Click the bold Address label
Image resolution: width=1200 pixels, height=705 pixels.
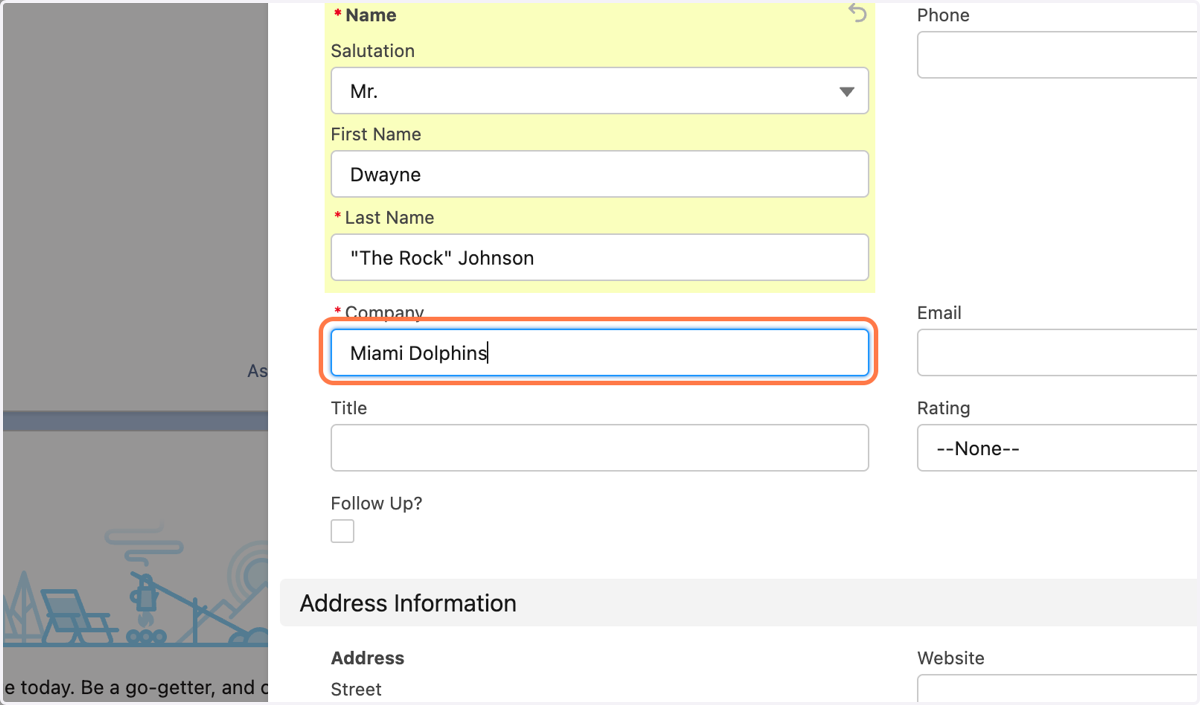(x=368, y=658)
